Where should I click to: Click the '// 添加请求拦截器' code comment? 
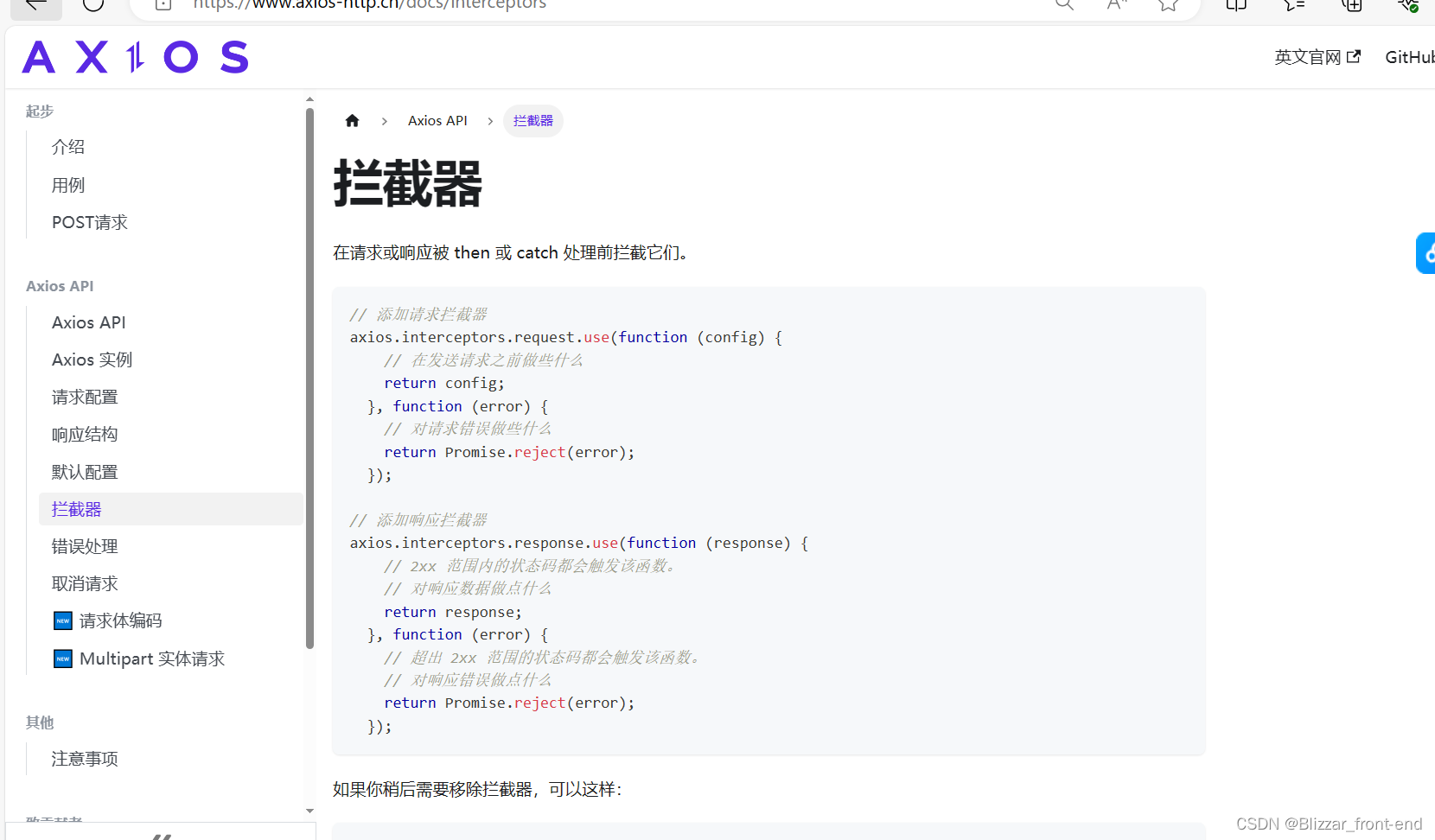[x=418, y=315]
